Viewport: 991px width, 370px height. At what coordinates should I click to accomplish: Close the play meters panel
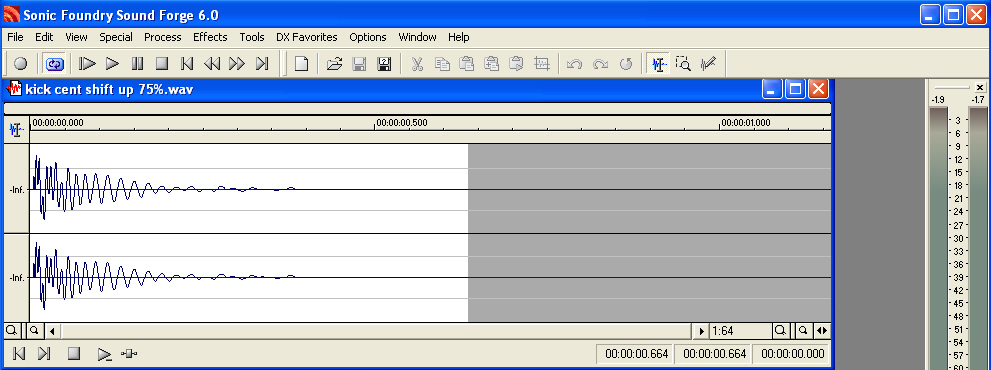click(x=980, y=87)
